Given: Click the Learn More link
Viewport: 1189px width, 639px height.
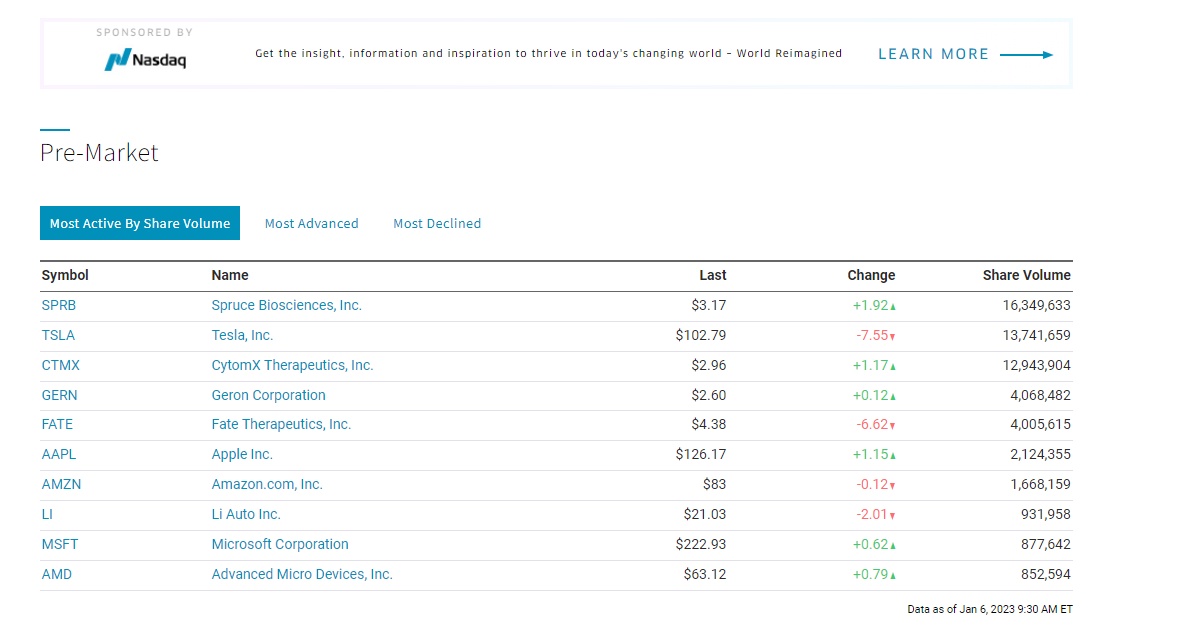Looking at the screenshot, I should [x=933, y=55].
